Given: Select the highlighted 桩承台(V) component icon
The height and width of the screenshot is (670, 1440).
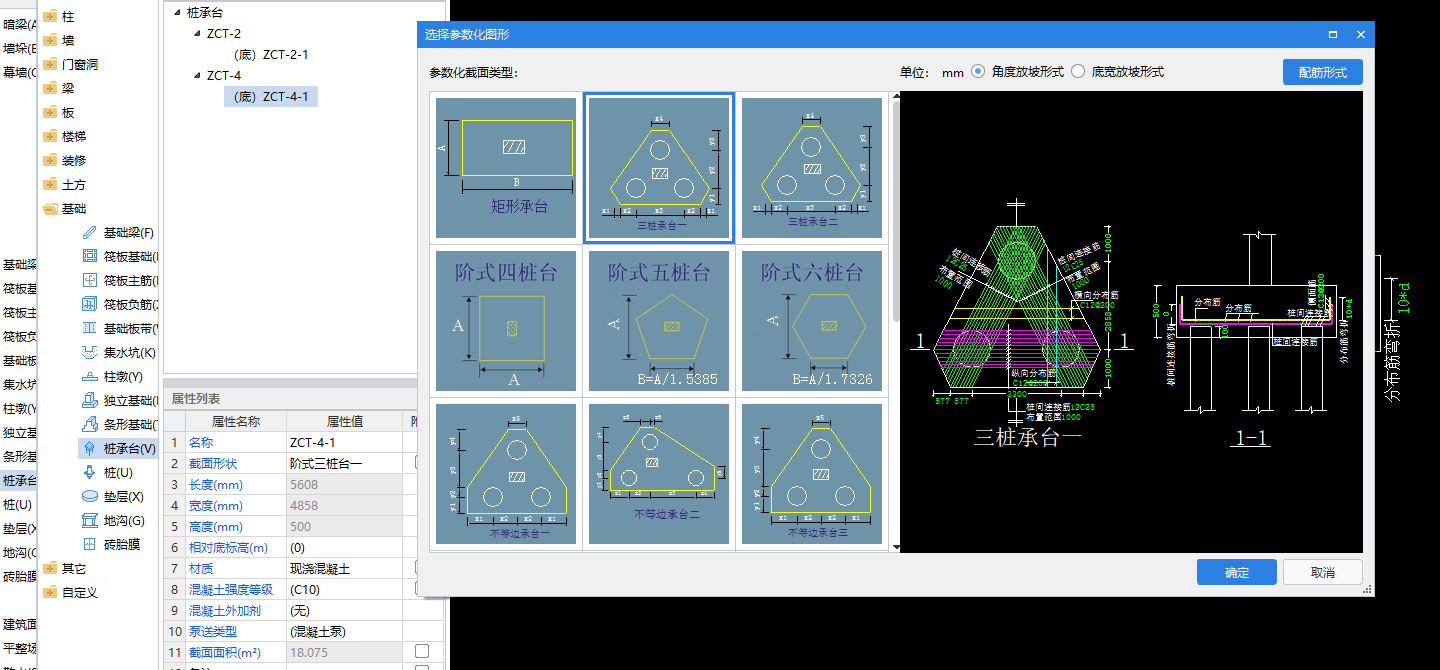Looking at the screenshot, I should tap(90, 449).
